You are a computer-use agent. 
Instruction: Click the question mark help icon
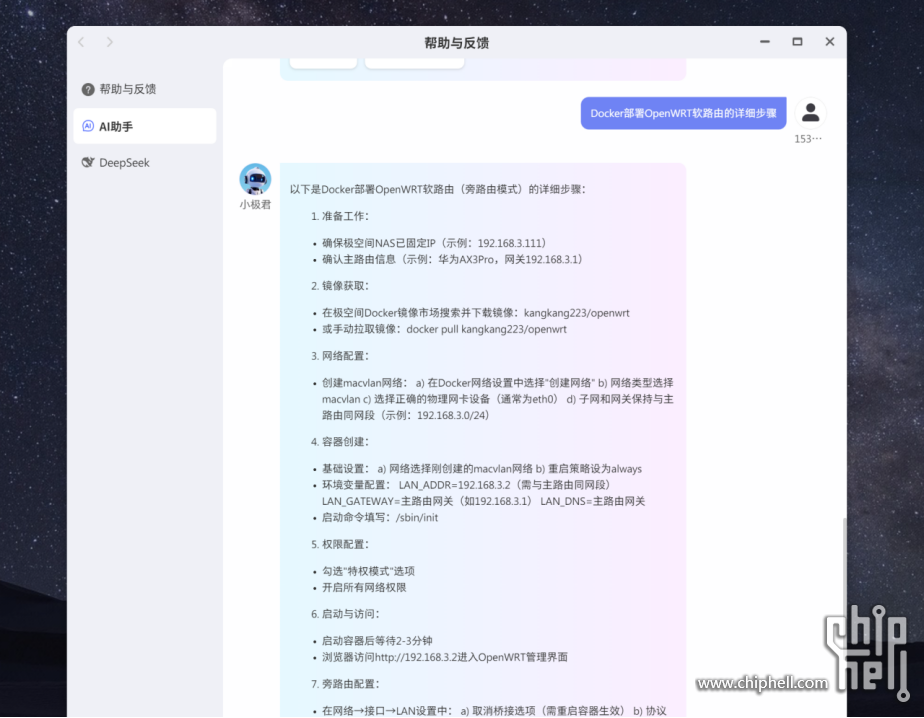(x=88, y=89)
